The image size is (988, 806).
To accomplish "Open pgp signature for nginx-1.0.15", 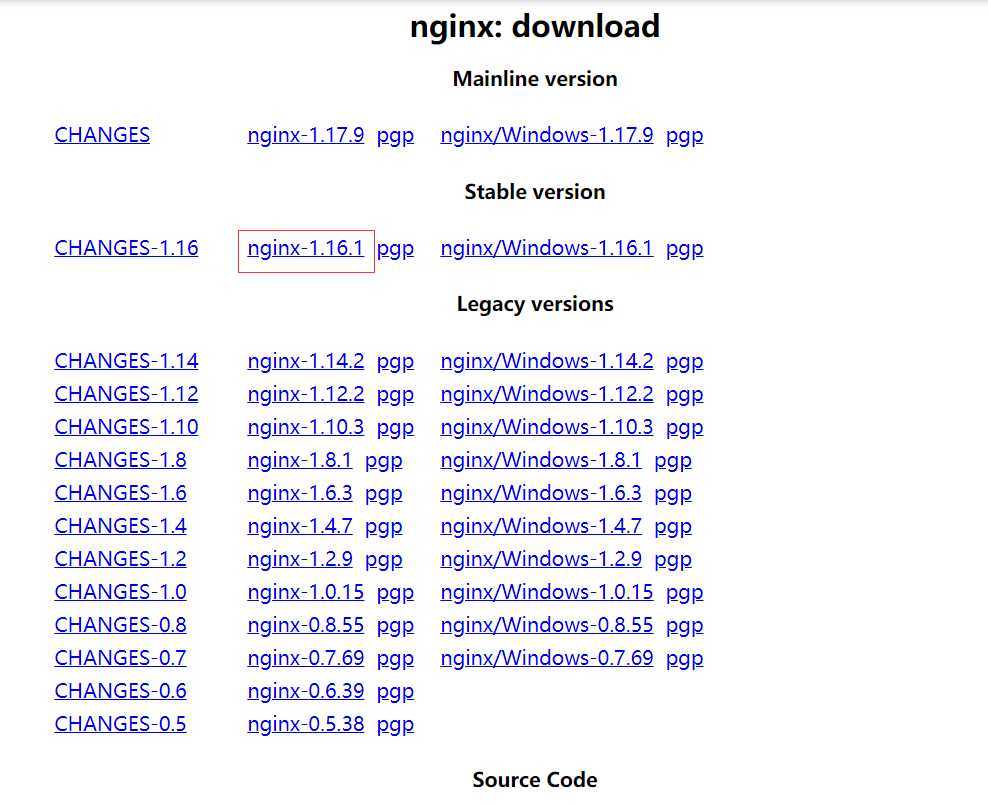I will click(395, 593).
